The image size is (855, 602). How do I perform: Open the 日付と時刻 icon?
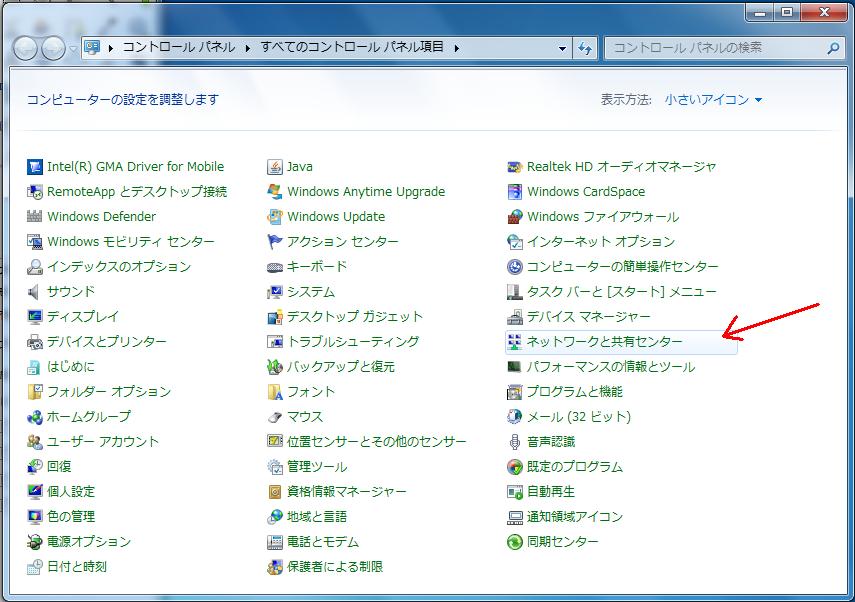(x=35, y=567)
